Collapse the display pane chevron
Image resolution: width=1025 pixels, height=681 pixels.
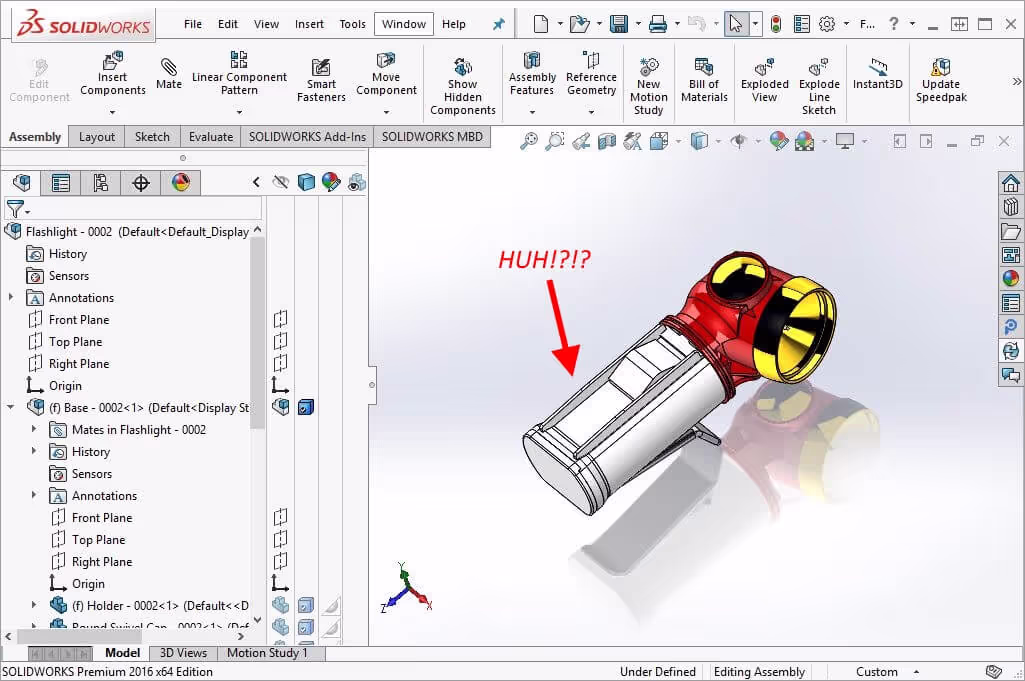click(256, 182)
